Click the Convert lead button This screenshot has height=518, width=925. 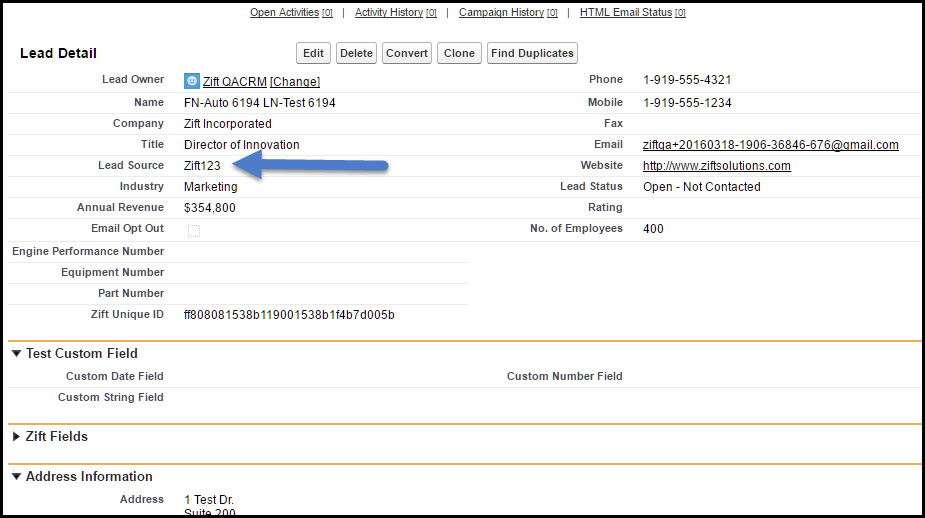406,53
